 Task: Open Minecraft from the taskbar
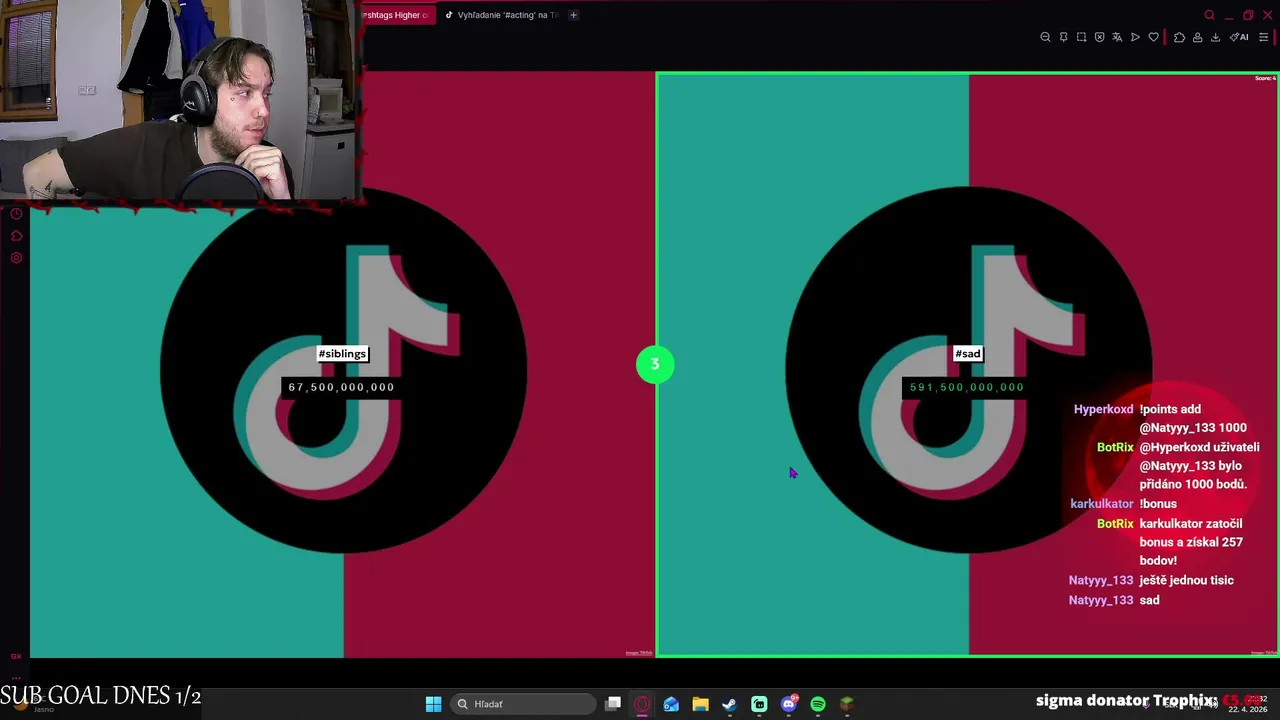click(x=847, y=704)
